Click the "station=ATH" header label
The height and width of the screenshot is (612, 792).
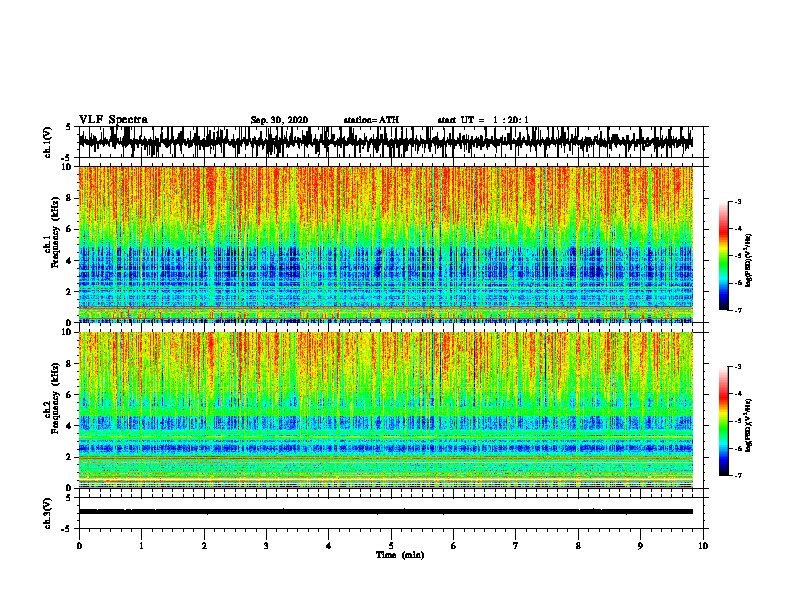(371, 120)
